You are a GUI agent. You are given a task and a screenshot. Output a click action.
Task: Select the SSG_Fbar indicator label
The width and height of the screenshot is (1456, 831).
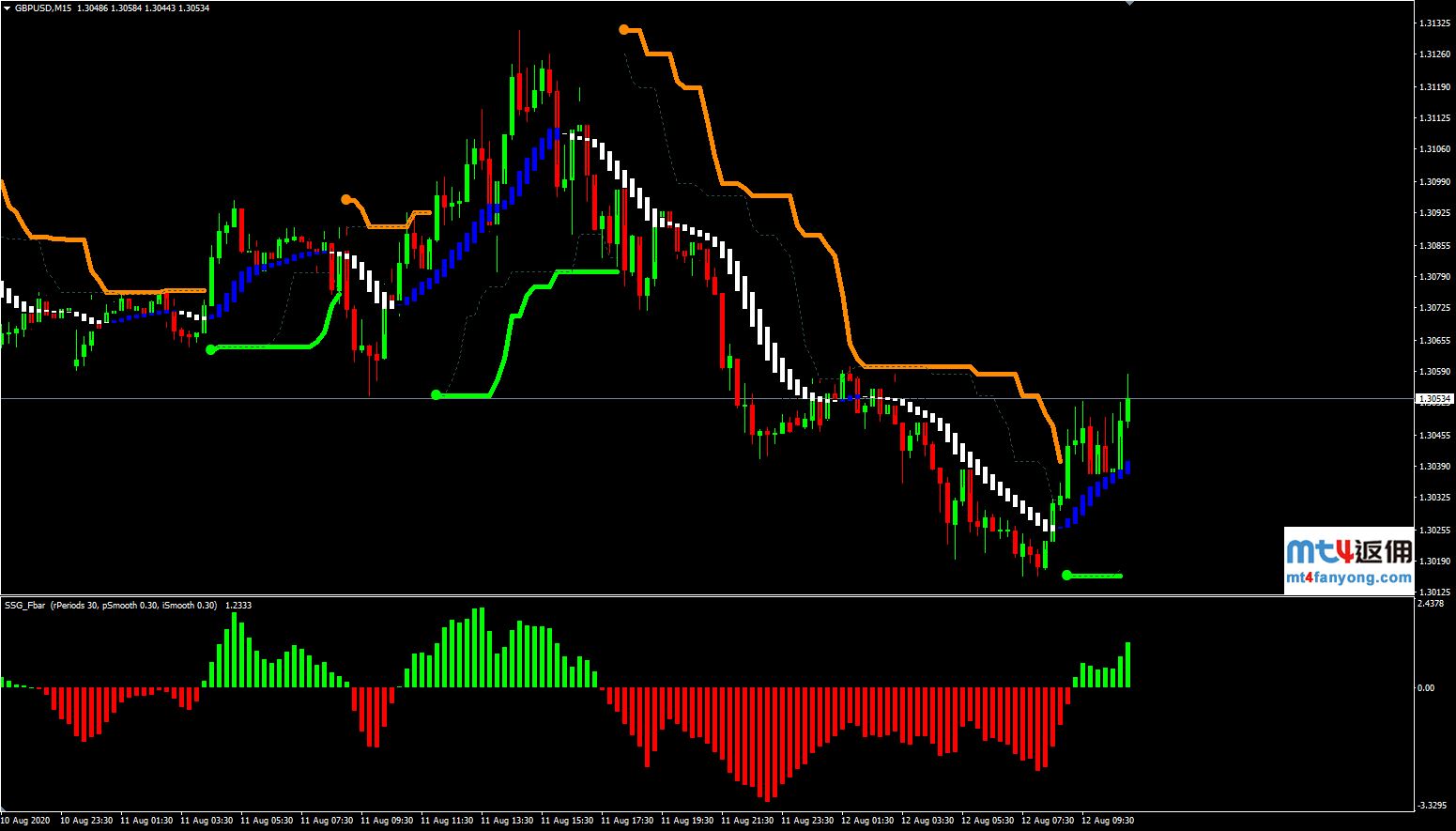24,606
